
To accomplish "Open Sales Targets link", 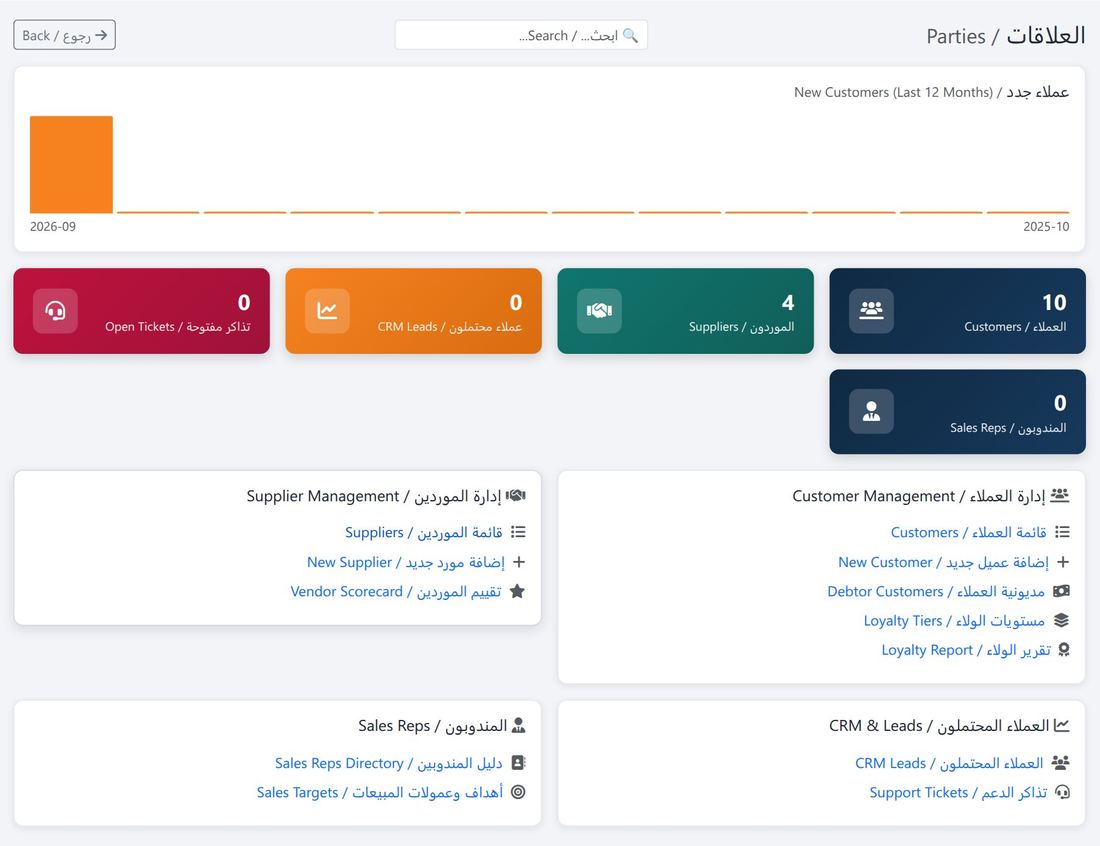I will point(380,793).
